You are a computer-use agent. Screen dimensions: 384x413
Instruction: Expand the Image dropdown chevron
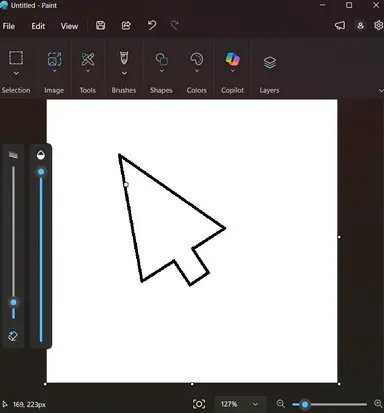54,71
